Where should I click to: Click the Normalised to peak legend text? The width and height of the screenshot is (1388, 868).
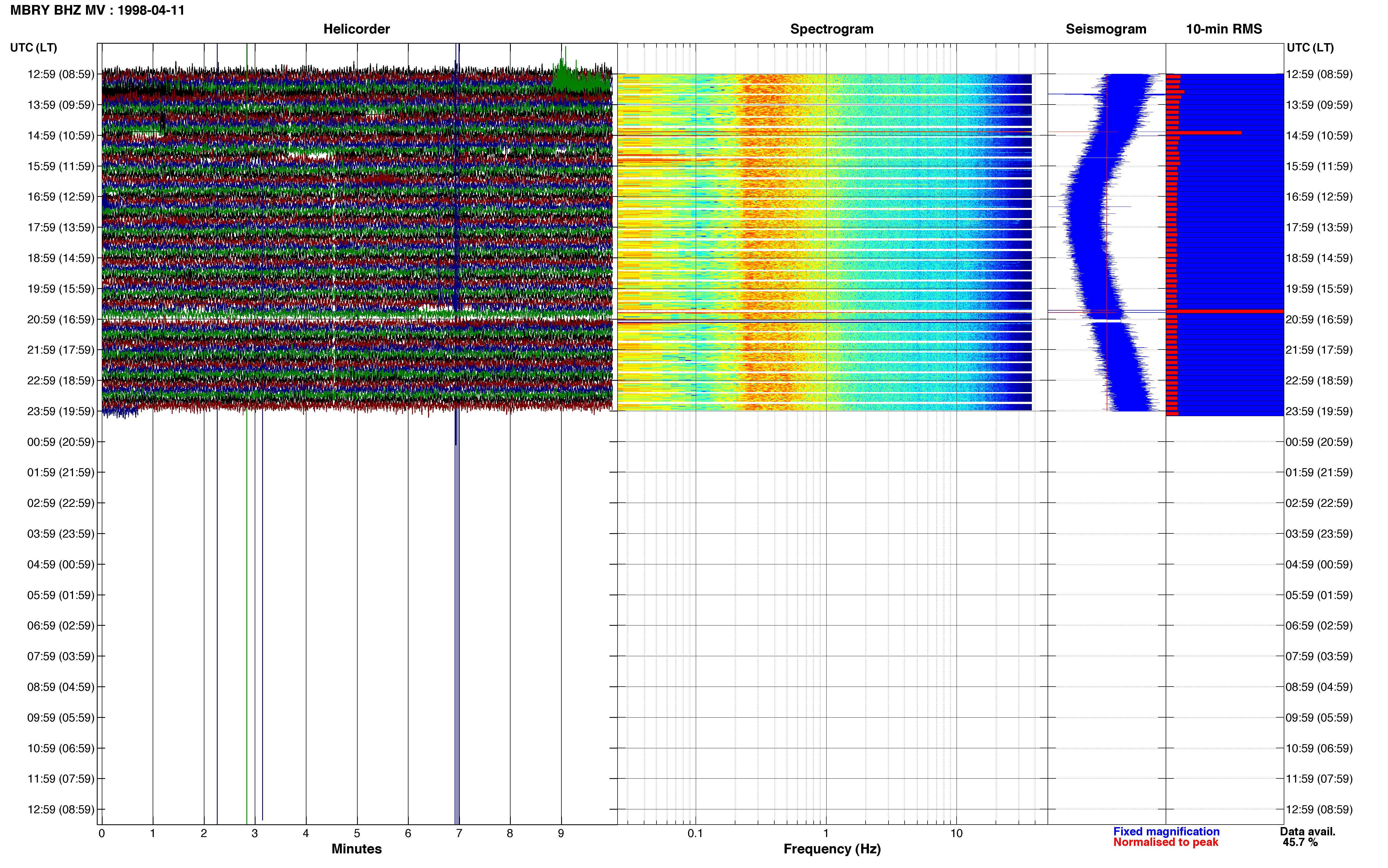[1165, 842]
